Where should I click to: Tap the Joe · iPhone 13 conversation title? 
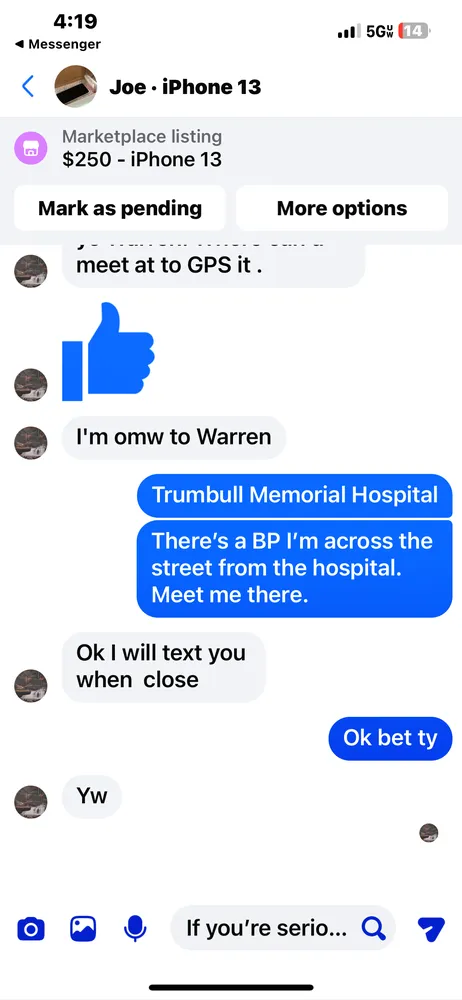185,86
